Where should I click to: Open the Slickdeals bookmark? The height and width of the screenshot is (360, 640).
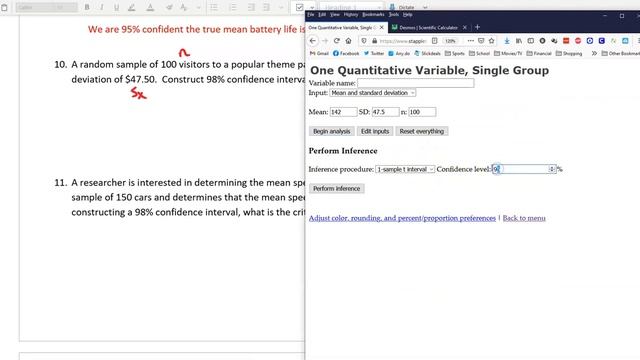click(x=427, y=53)
